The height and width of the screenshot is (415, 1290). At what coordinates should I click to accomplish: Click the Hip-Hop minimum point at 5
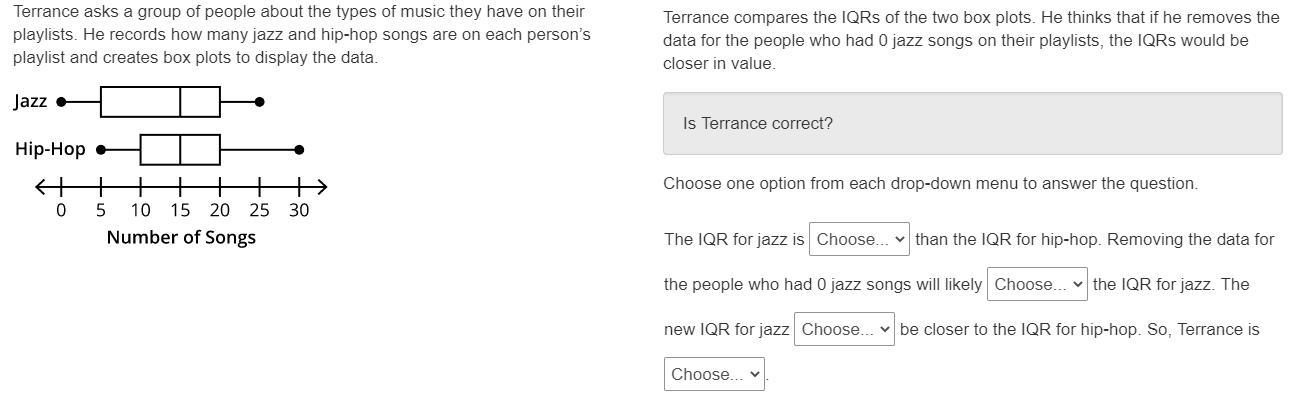pyautogui.click(x=100, y=150)
